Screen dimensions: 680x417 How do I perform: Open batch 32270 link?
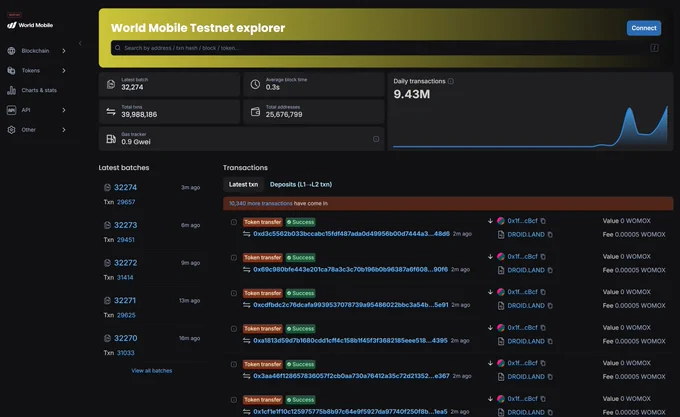125,338
